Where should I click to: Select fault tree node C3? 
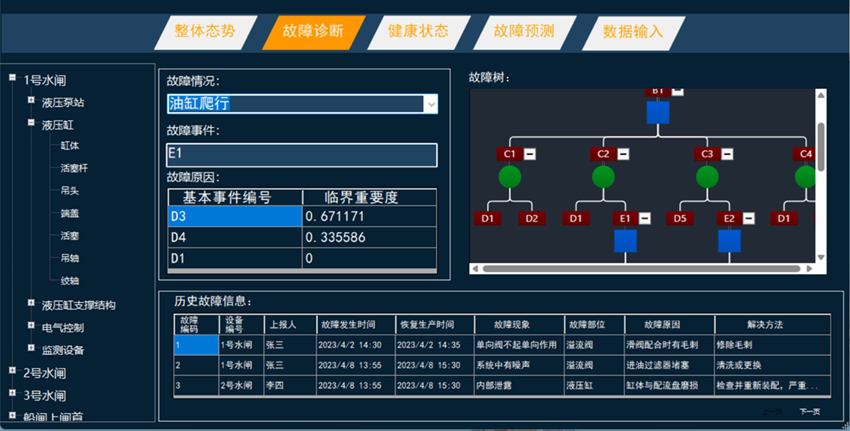point(707,154)
